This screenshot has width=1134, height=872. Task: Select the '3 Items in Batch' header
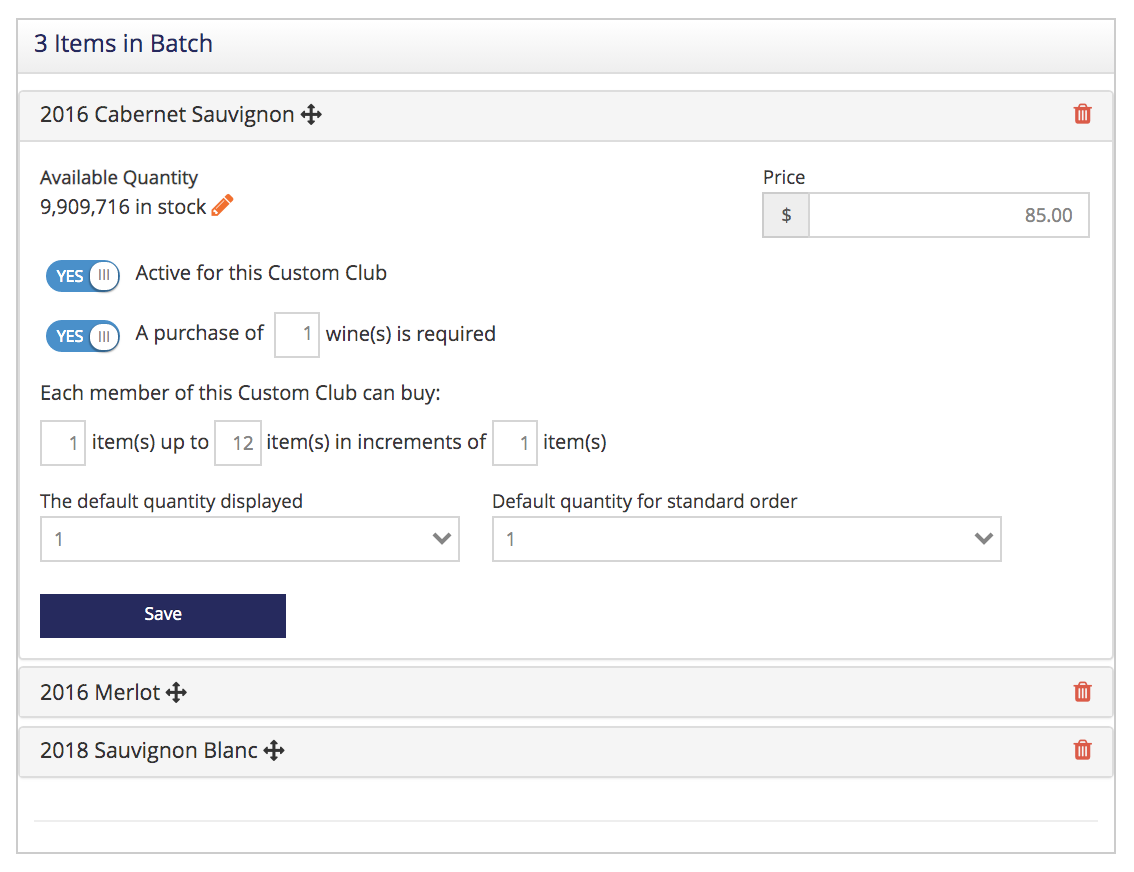[123, 43]
